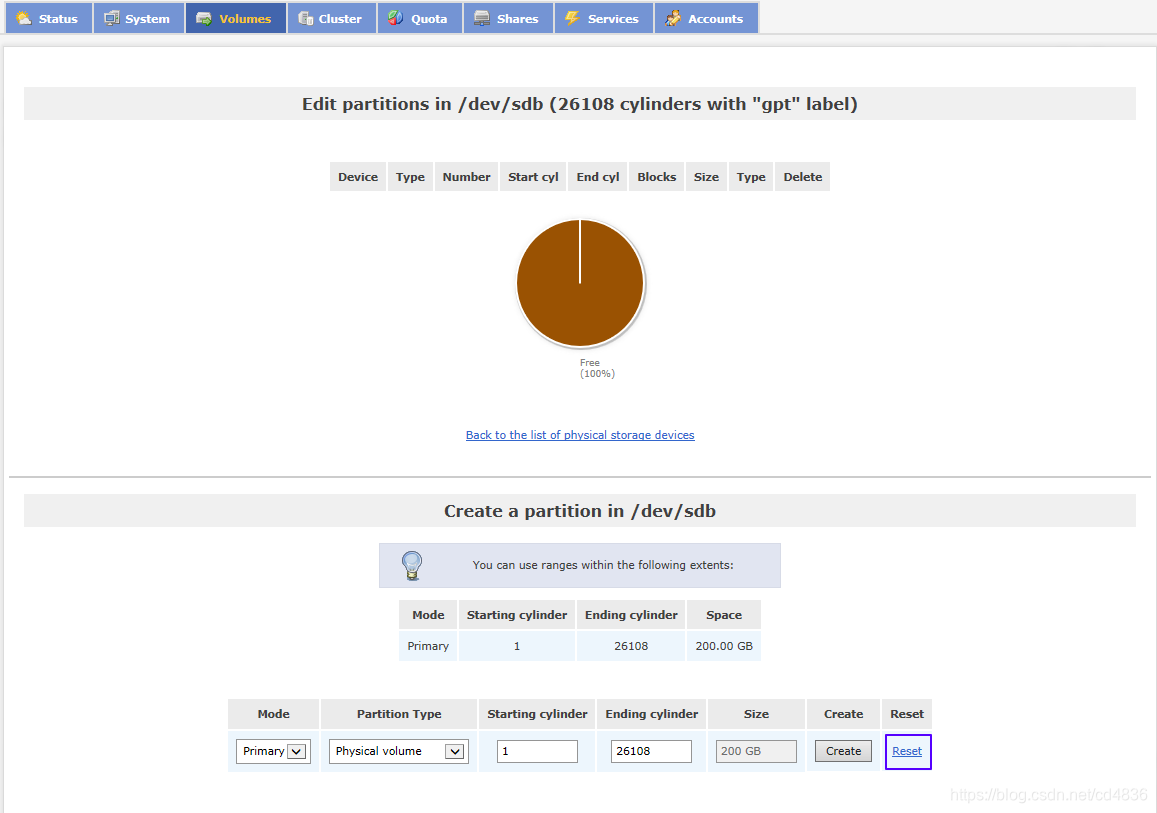Click the Edit partitions in /dev/sdb heading
Screen dimensions: 1157x813
point(580,104)
